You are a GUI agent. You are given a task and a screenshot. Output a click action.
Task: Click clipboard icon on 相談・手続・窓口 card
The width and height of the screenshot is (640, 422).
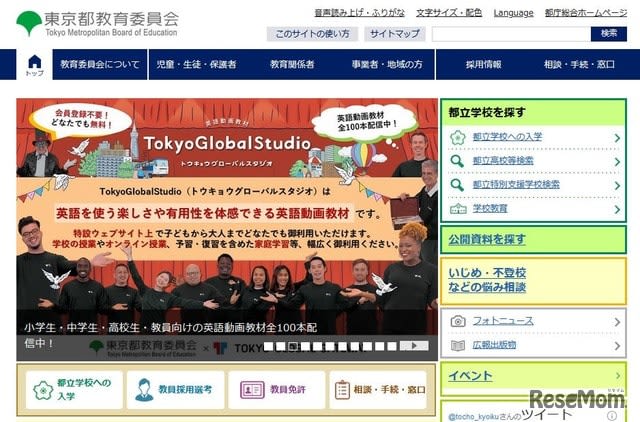342,389
